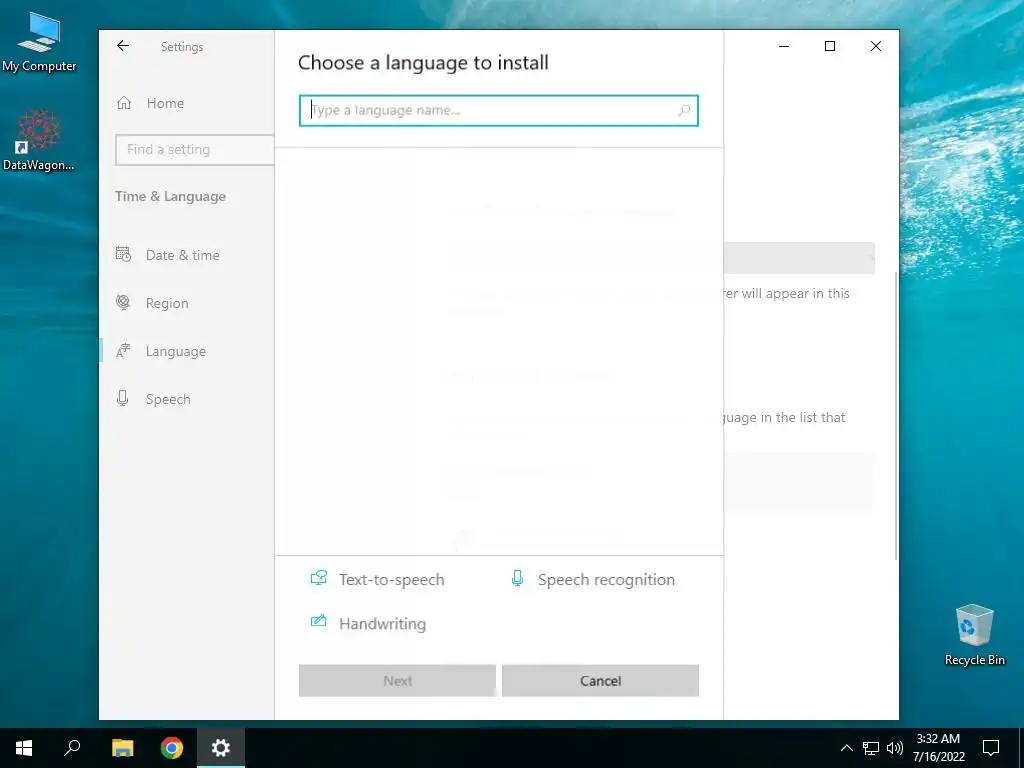Click the Region globe icon
This screenshot has height=768, width=1024.
point(123,302)
